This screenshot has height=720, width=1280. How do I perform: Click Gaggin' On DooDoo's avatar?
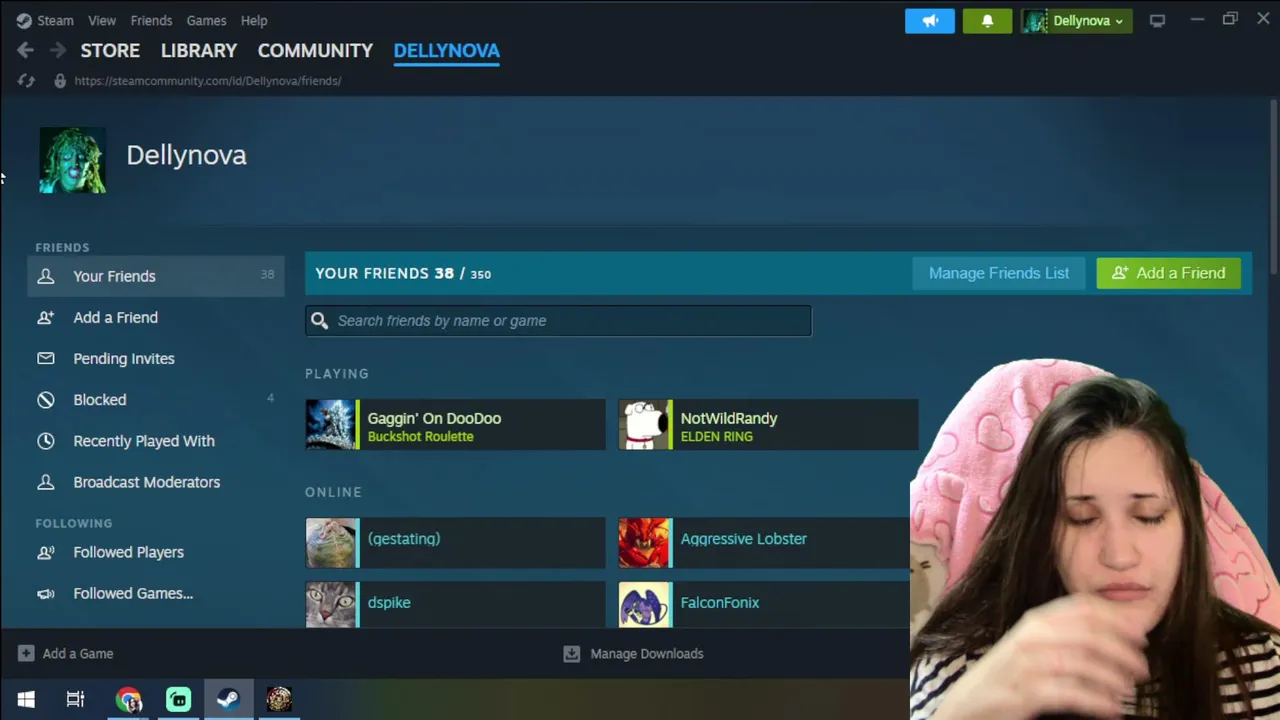(x=330, y=425)
